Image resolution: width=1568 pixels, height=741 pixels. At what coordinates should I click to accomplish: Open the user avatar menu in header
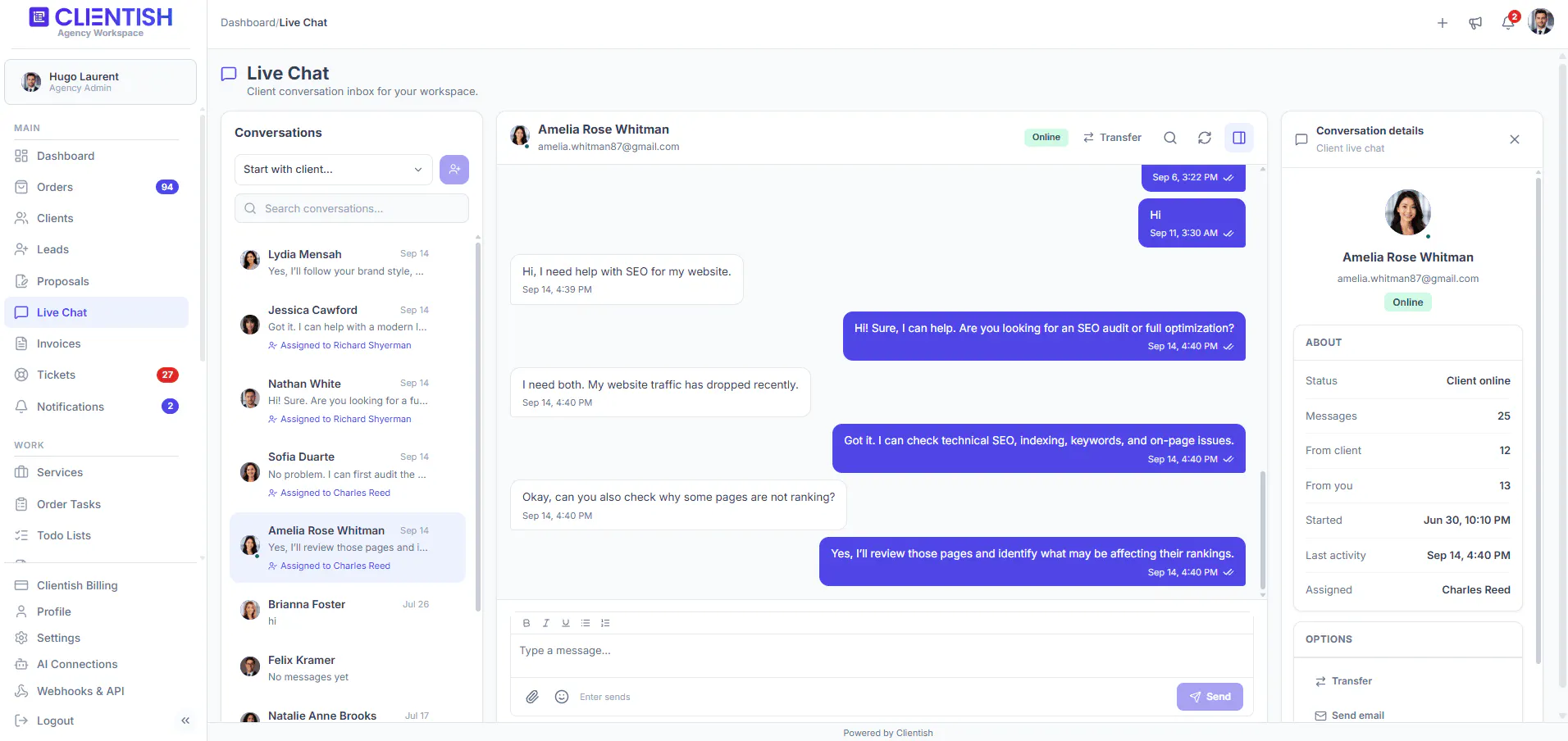1541,22
